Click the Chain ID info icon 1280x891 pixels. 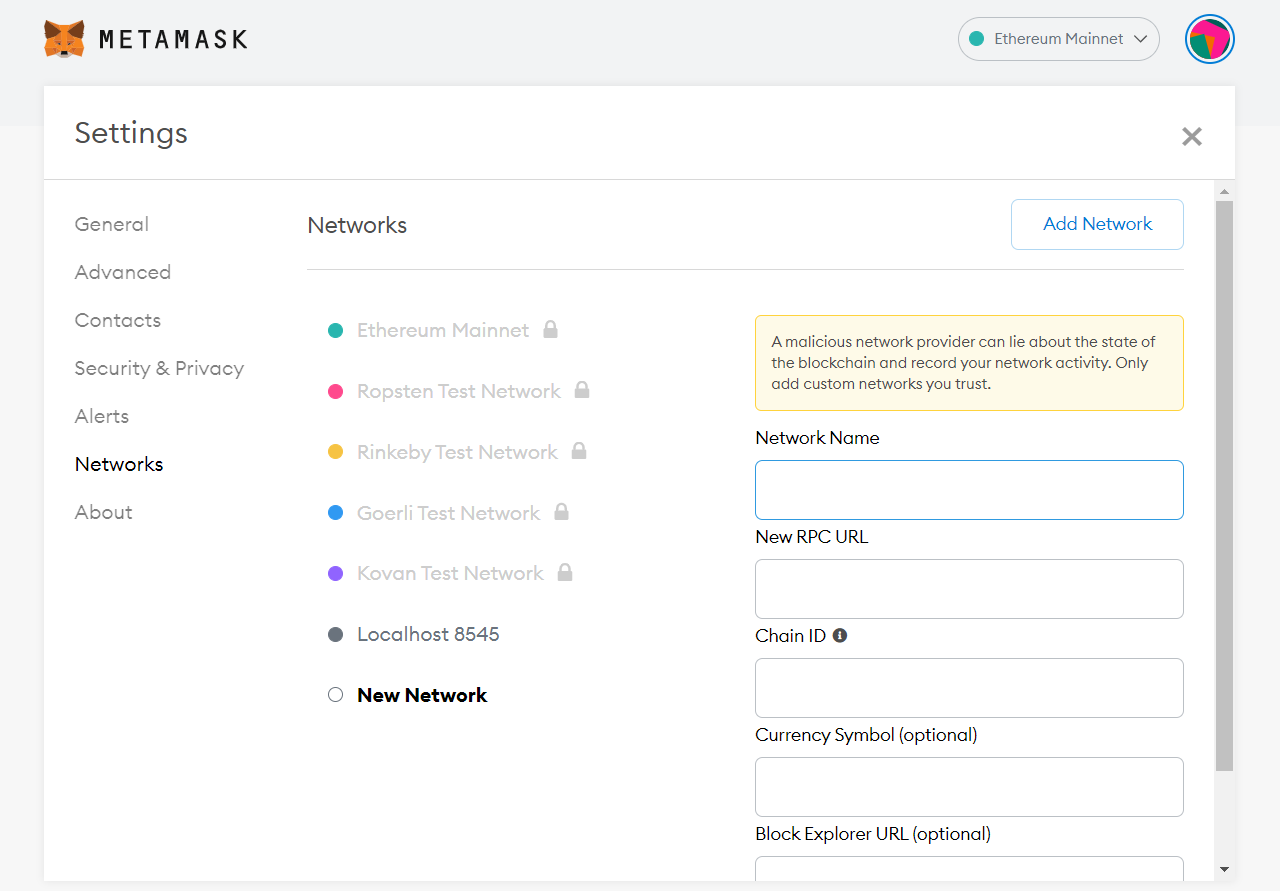pyautogui.click(x=839, y=634)
